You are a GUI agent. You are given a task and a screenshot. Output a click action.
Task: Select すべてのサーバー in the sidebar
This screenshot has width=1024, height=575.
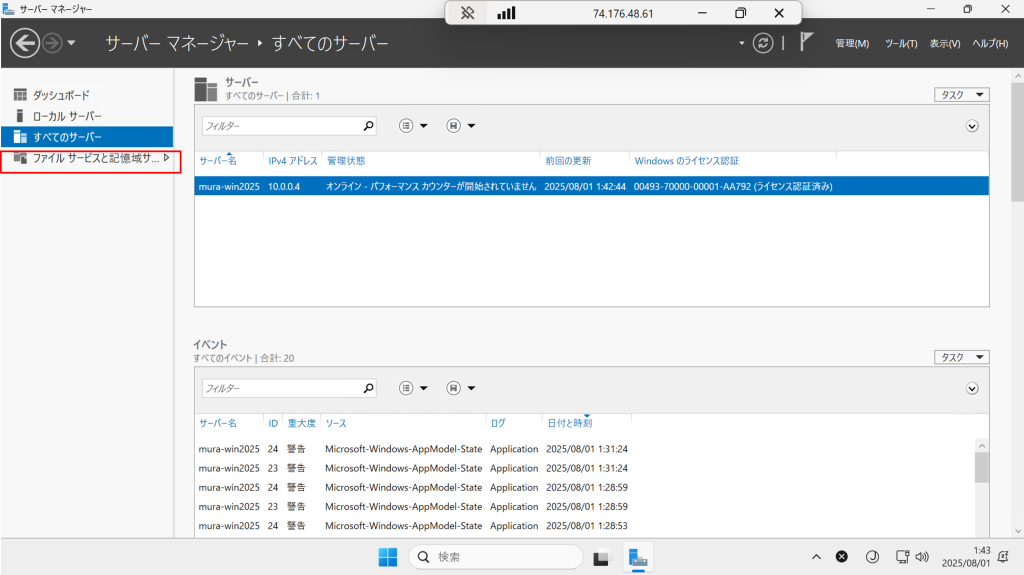pyautogui.click(x=87, y=137)
